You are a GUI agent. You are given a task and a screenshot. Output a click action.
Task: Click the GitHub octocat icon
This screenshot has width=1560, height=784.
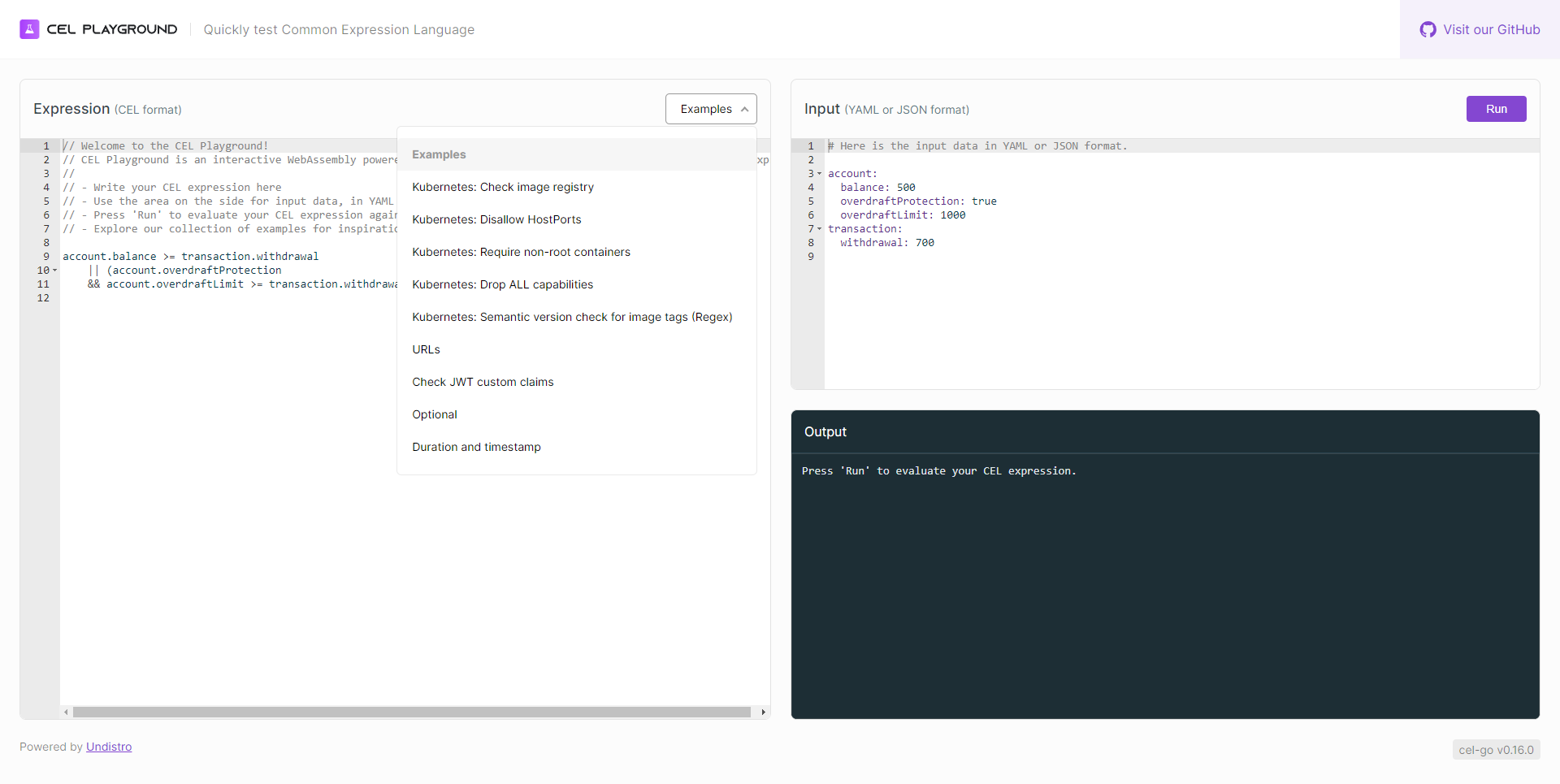(1428, 30)
